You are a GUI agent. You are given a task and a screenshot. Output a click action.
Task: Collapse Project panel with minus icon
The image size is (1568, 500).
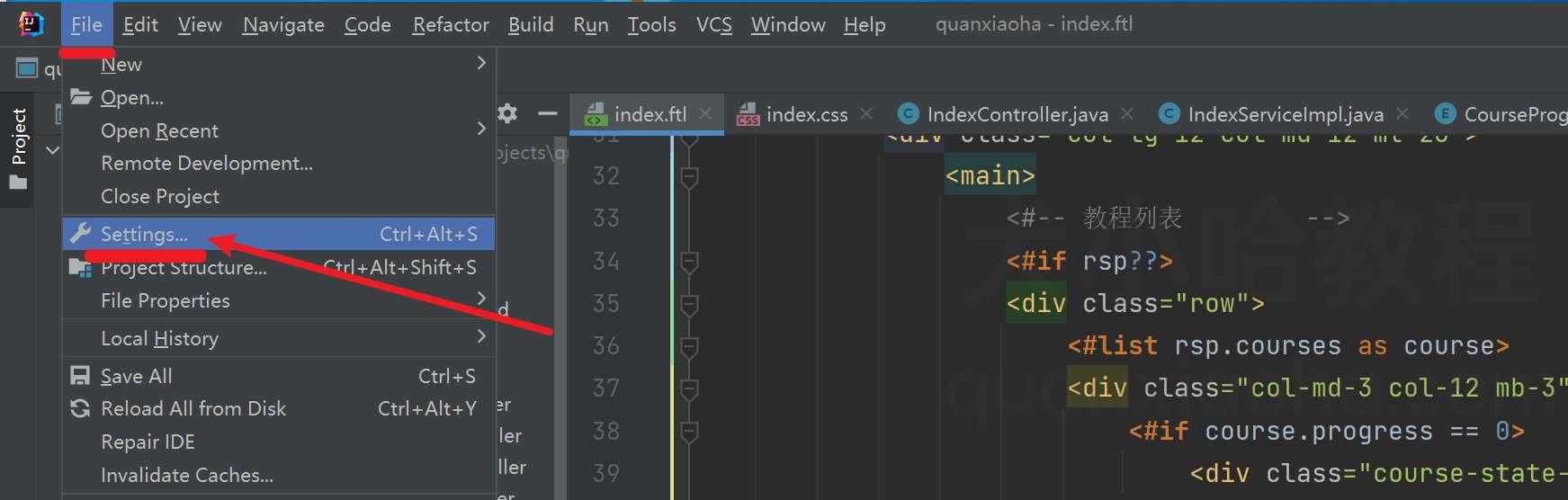point(547,113)
